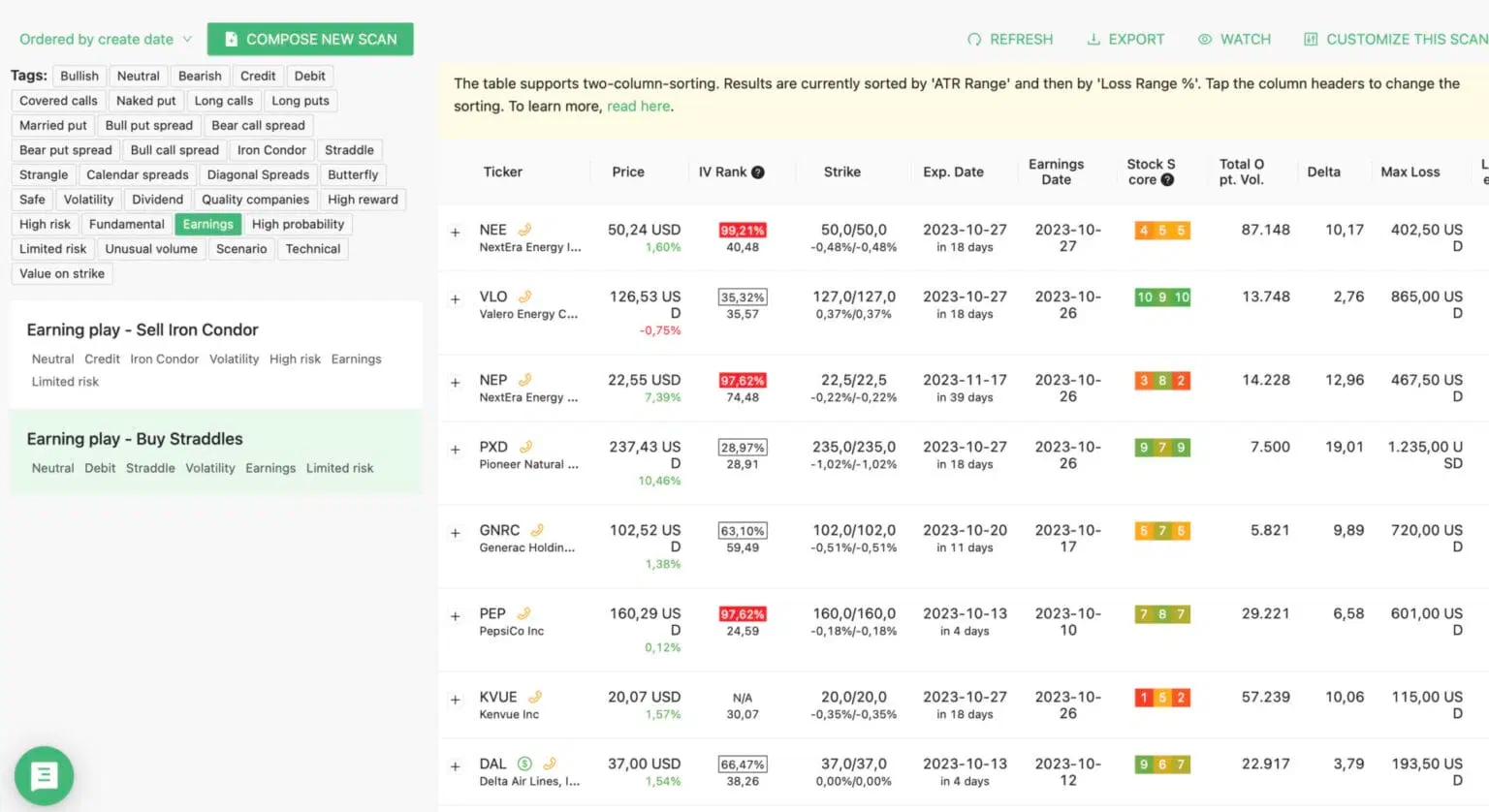Export the scan results

(x=1125, y=39)
